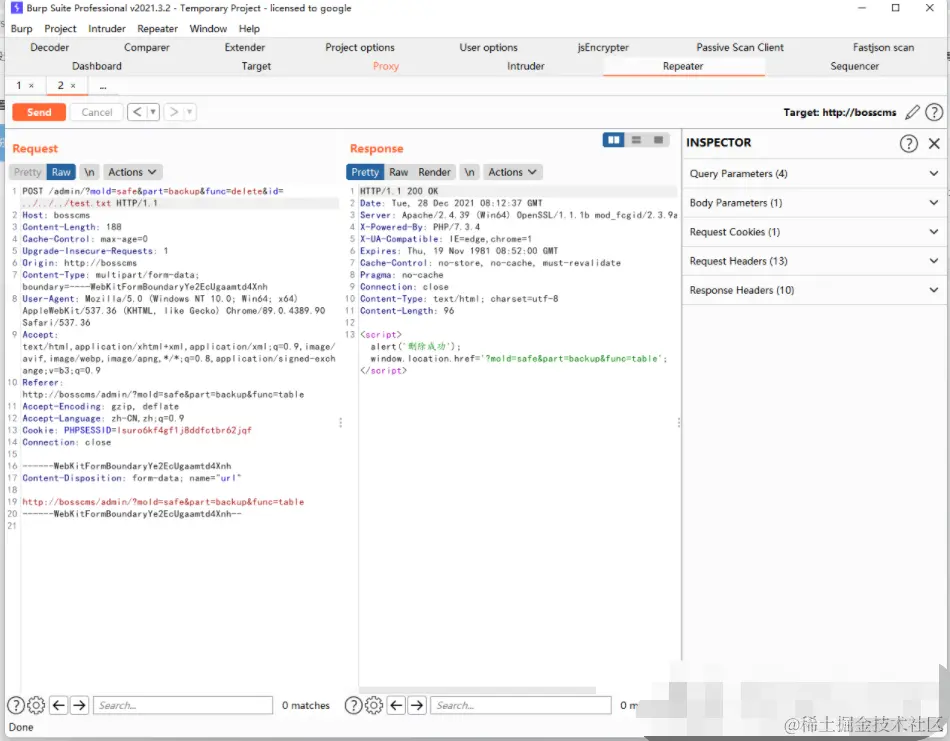Add new Repeater tab via ellipsis

click(103, 86)
